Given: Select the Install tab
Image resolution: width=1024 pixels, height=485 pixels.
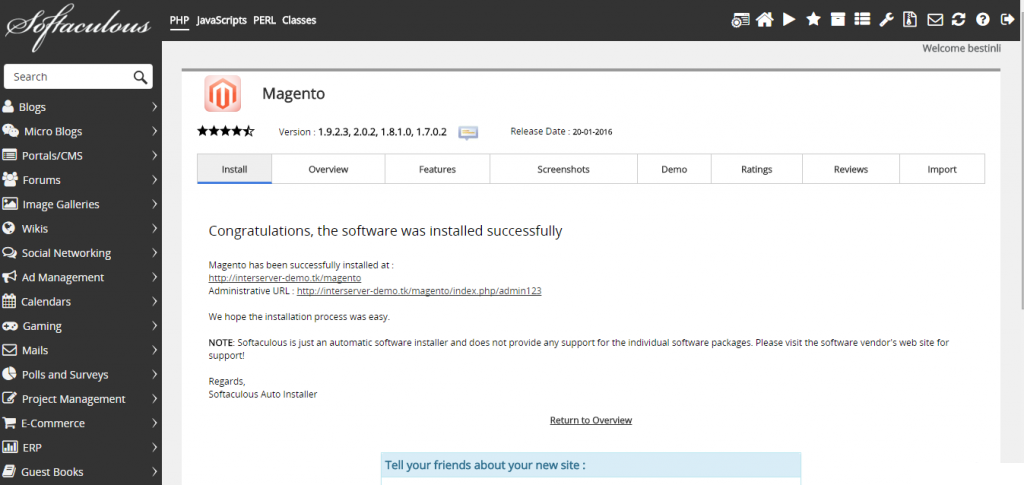Looking at the screenshot, I should point(234,169).
